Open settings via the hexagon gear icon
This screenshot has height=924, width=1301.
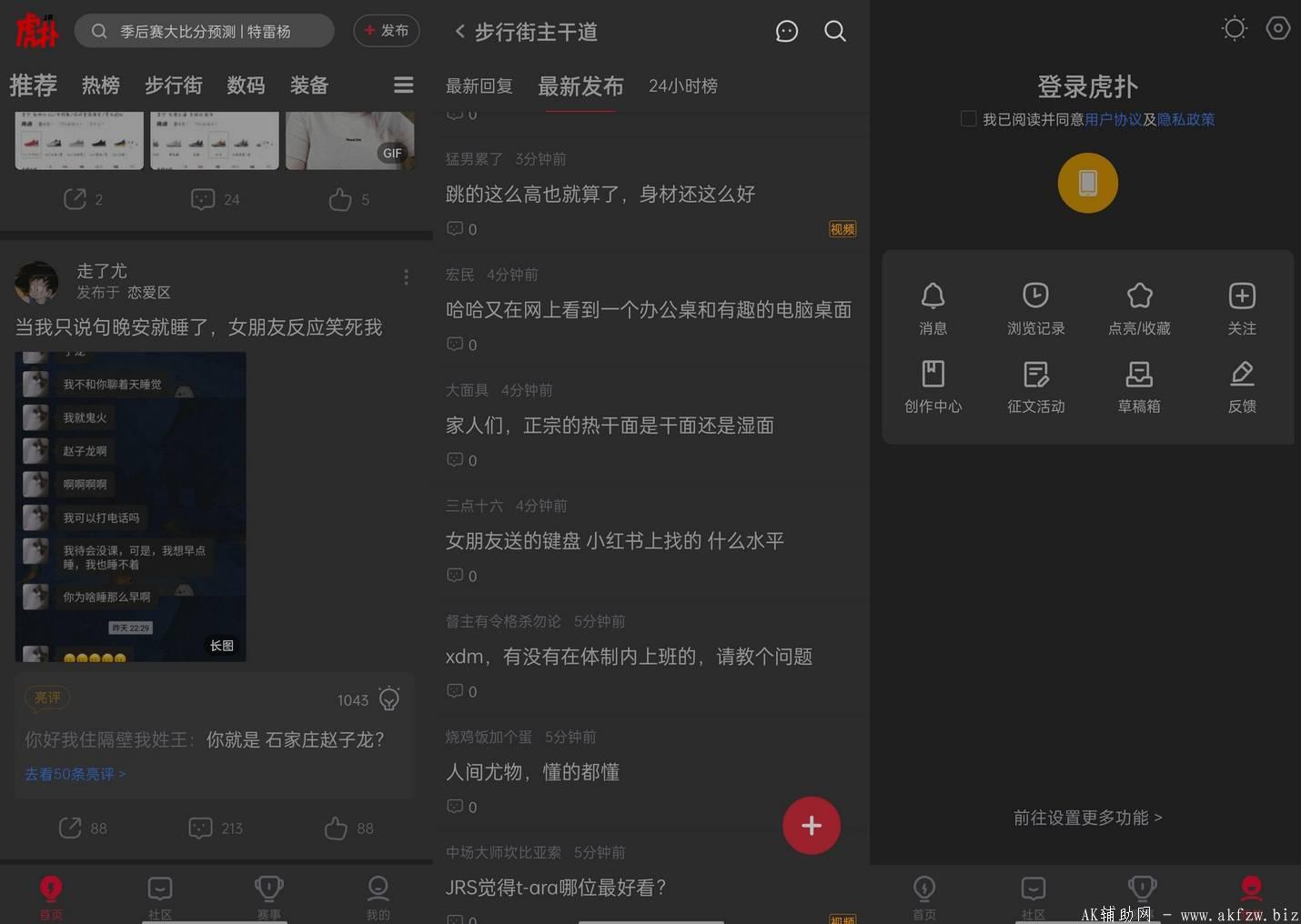1278,28
